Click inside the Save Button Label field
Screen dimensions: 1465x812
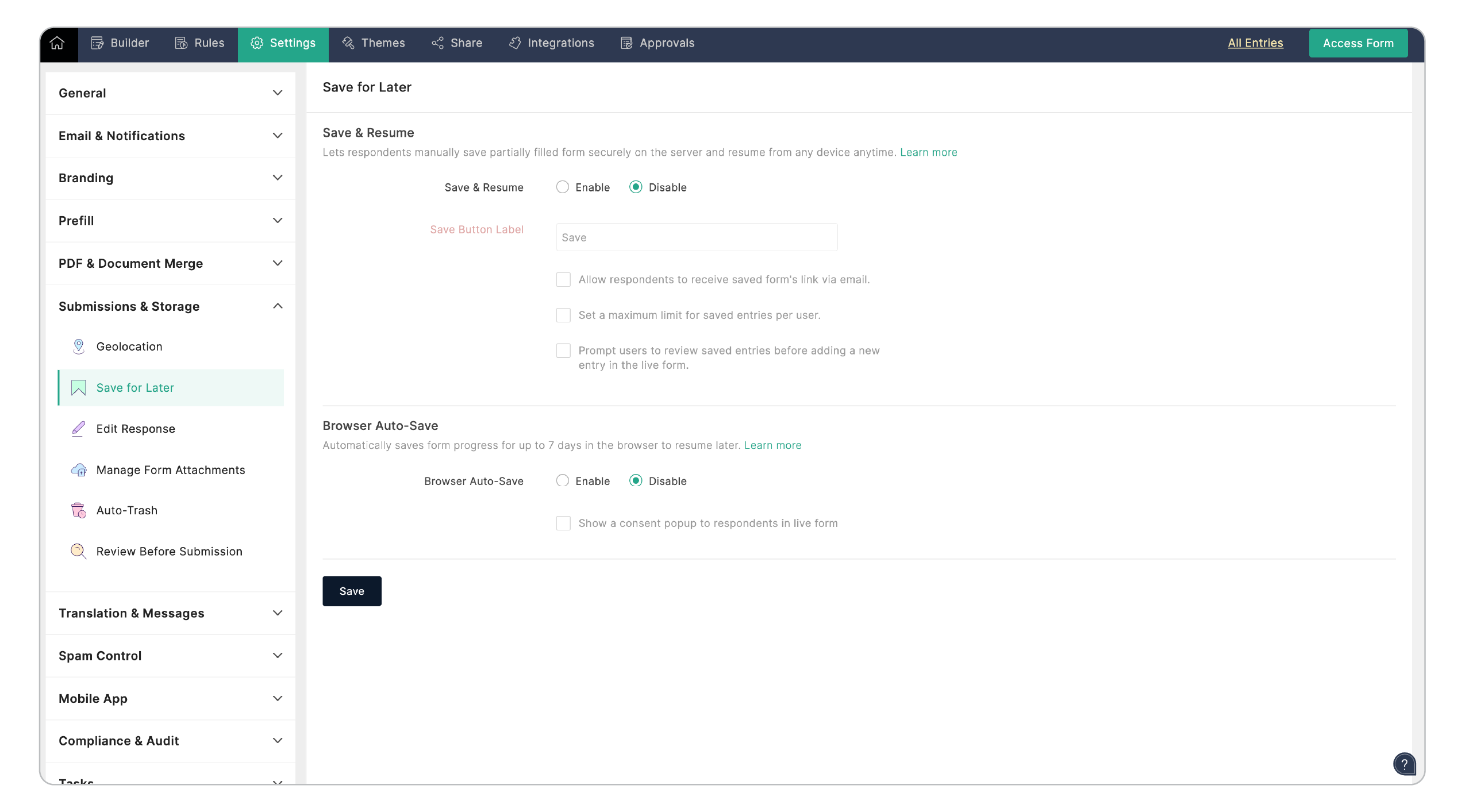point(695,237)
